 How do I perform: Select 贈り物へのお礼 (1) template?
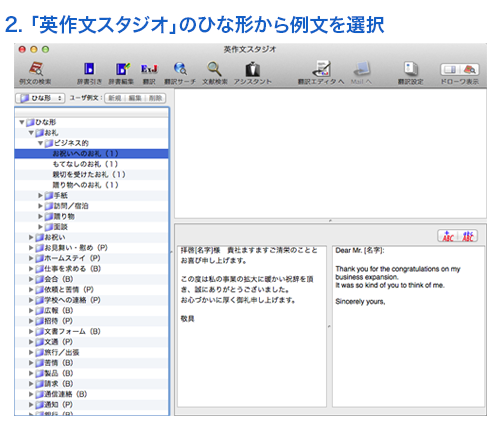click(92, 185)
